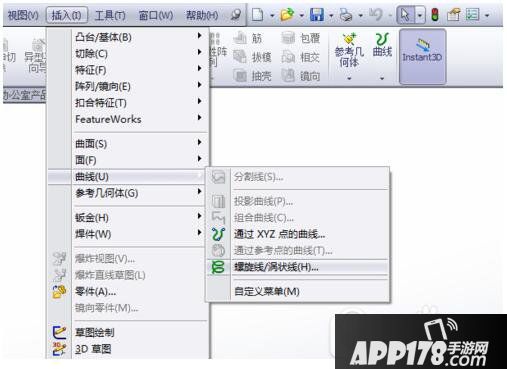The height and width of the screenshot is (369, 507).
Task: Choose Customize Menu (自定义菜单) item
Action: point(298,292)
